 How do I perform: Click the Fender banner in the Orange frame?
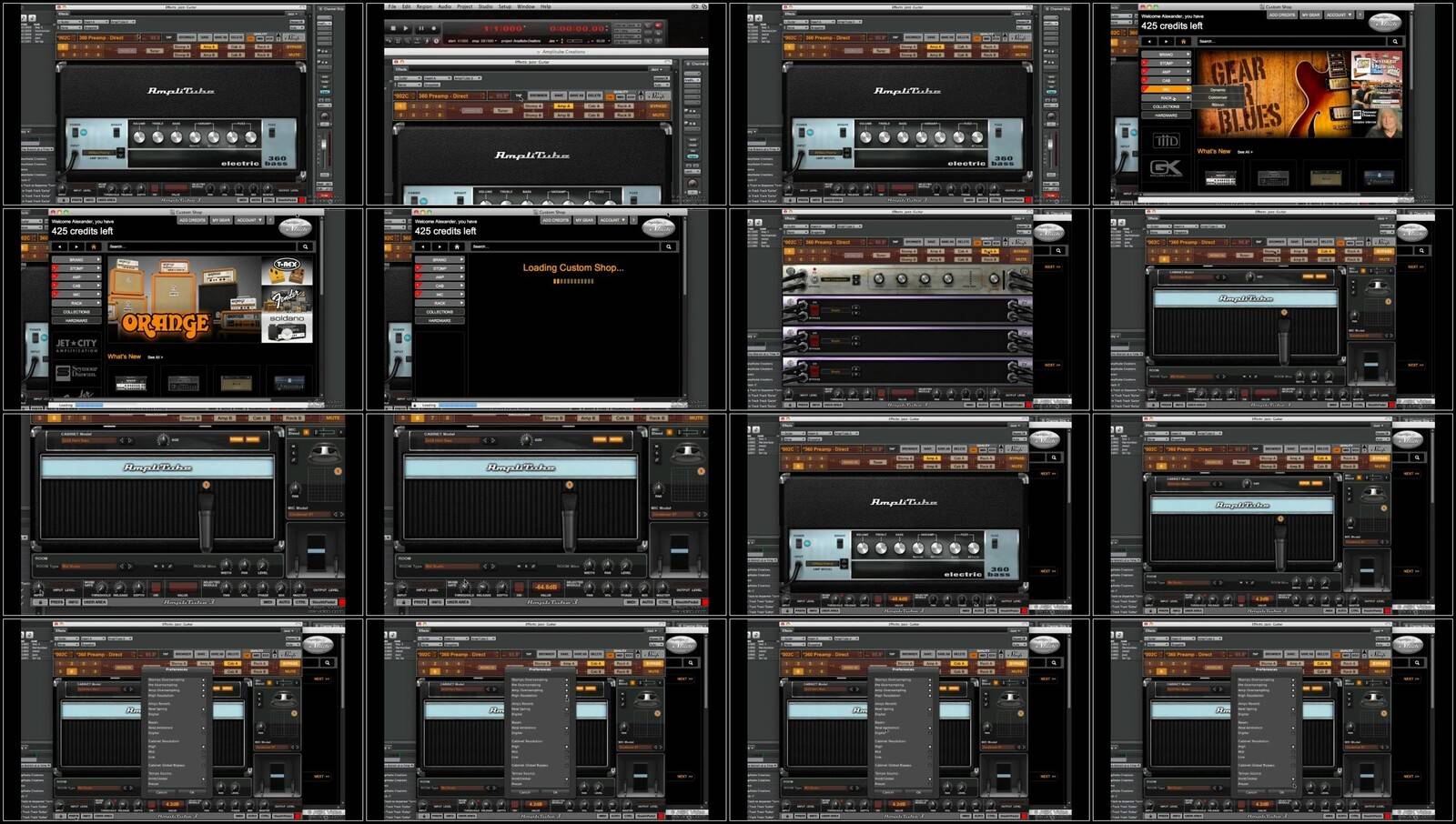click(x=287, y=300)
